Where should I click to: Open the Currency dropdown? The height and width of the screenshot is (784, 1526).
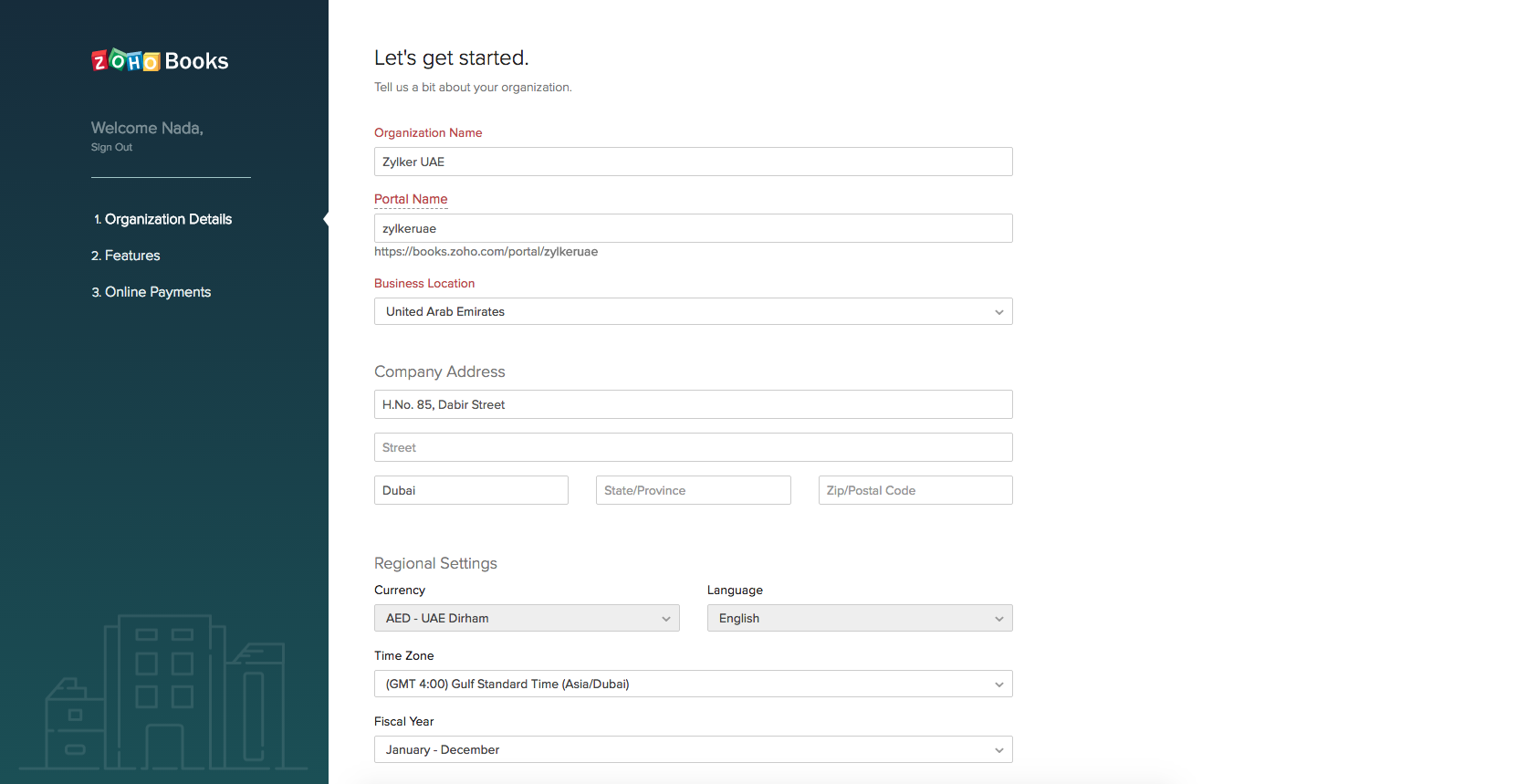pyautogui.click(x=527, y=618)
